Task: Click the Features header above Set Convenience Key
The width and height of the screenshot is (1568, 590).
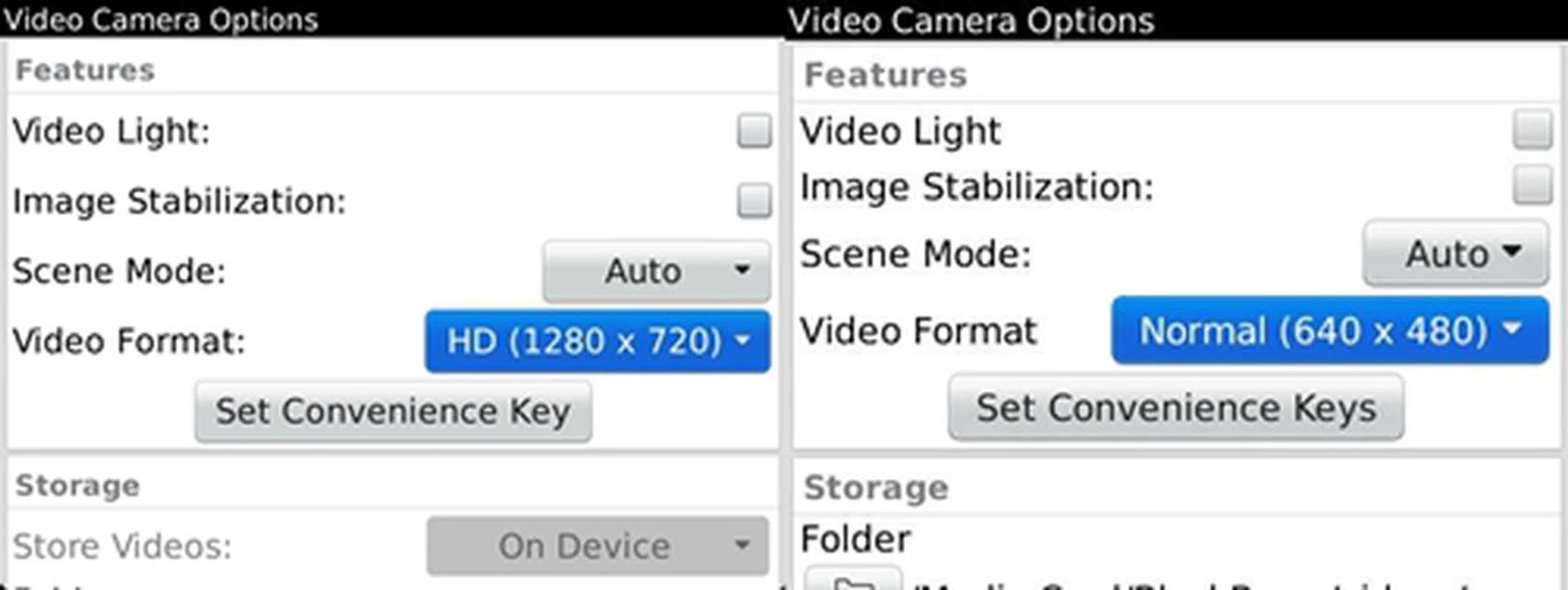Action: (x=85, y=70)
